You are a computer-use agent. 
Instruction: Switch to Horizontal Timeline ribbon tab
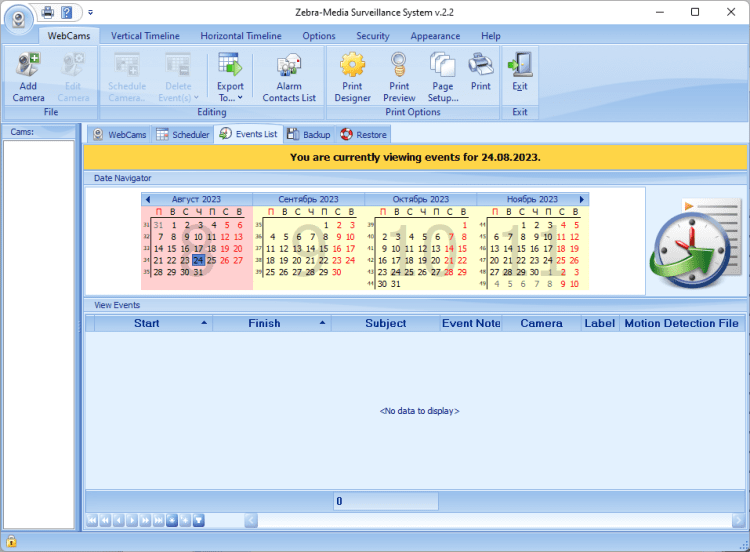241,36
